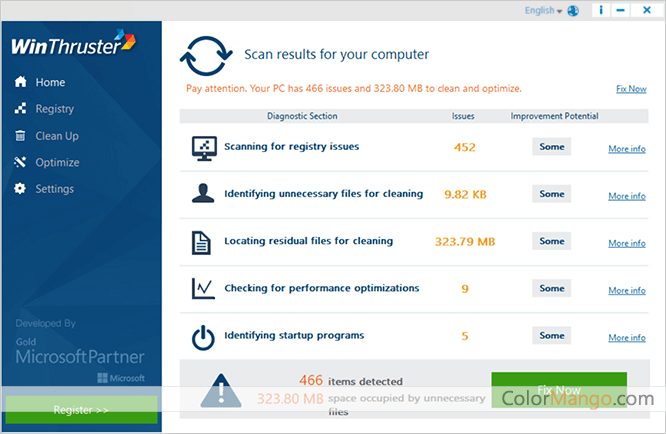Click the warning triangle icon

pyautogui.click(x=221, y=390)
